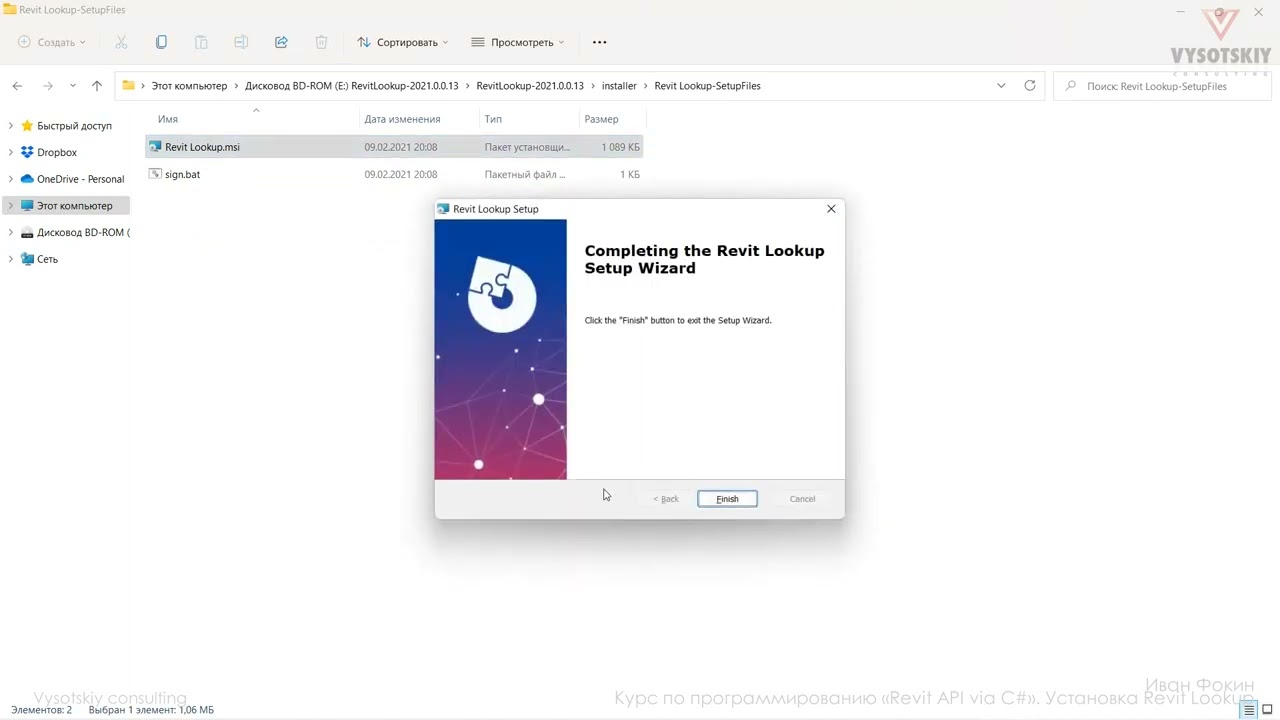Viewport: 1280px width, 720px height.
Task: Click Сеть in sidebar
Action: (x=47, y=259)
